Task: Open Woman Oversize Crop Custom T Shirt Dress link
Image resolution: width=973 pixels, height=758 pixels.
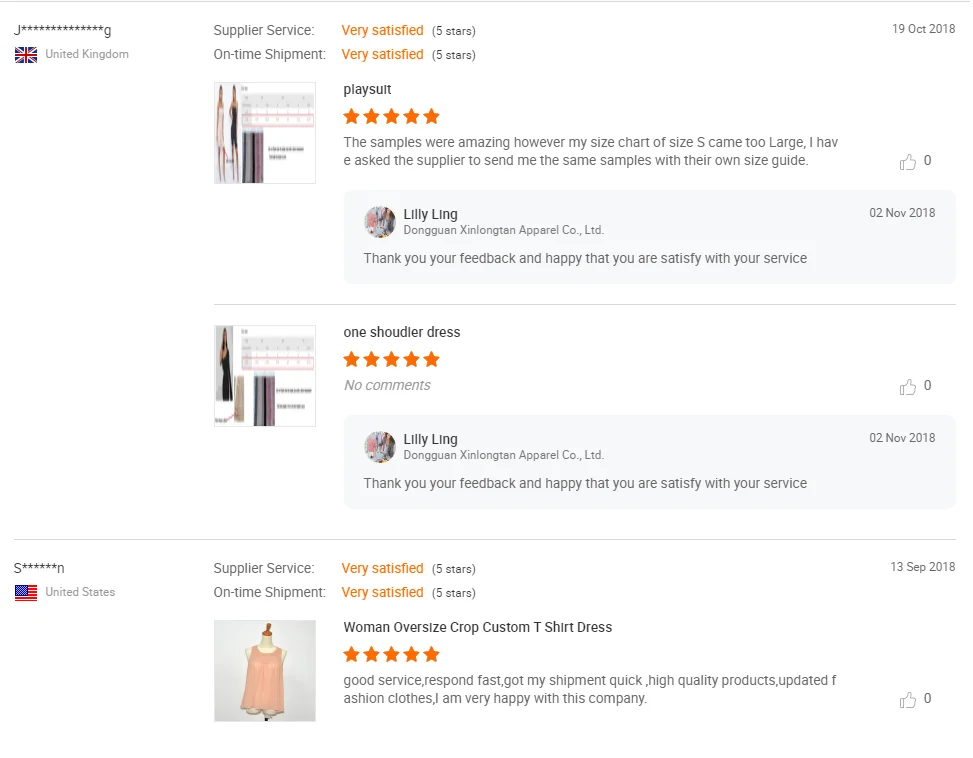Action: point(477,628)
